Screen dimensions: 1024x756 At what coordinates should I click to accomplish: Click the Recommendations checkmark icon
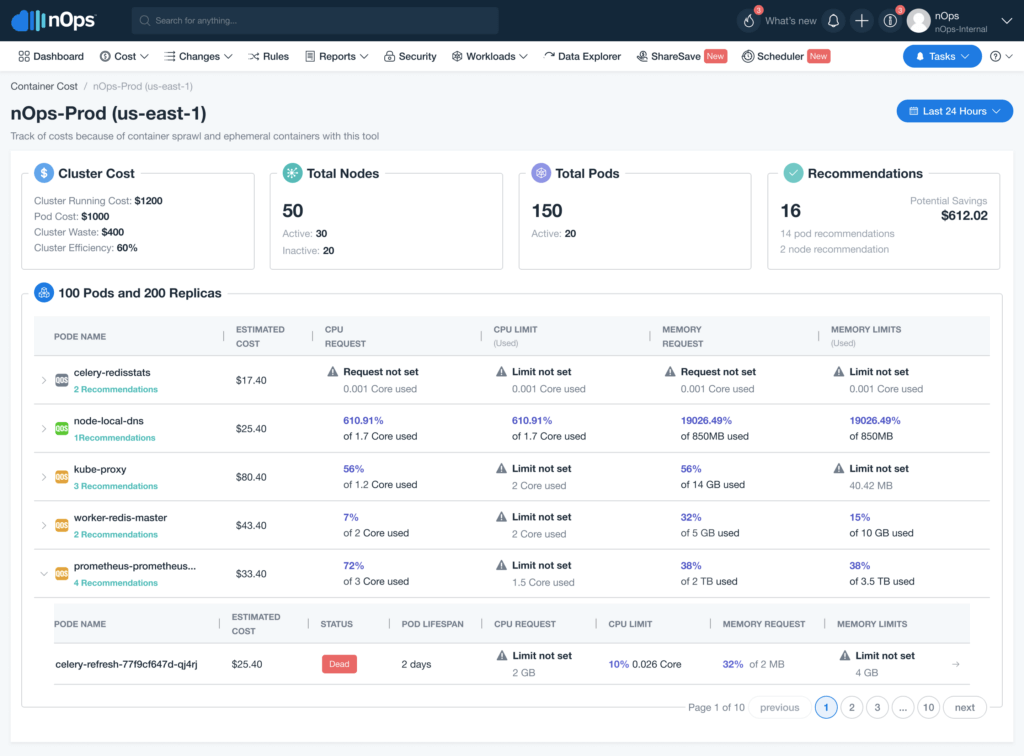coord(793,173)
